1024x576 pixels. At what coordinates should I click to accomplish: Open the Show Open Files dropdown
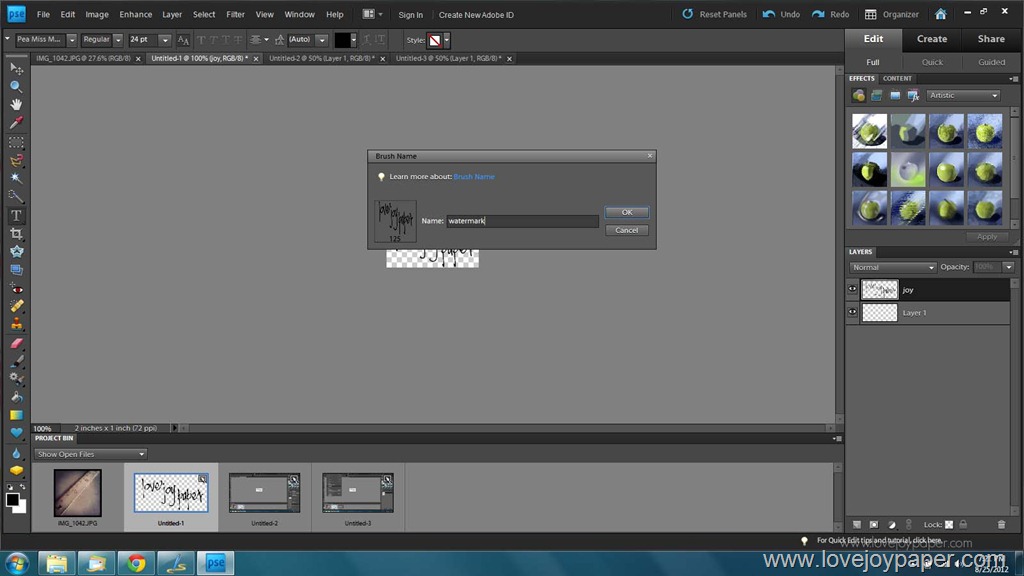coord(90,454)
